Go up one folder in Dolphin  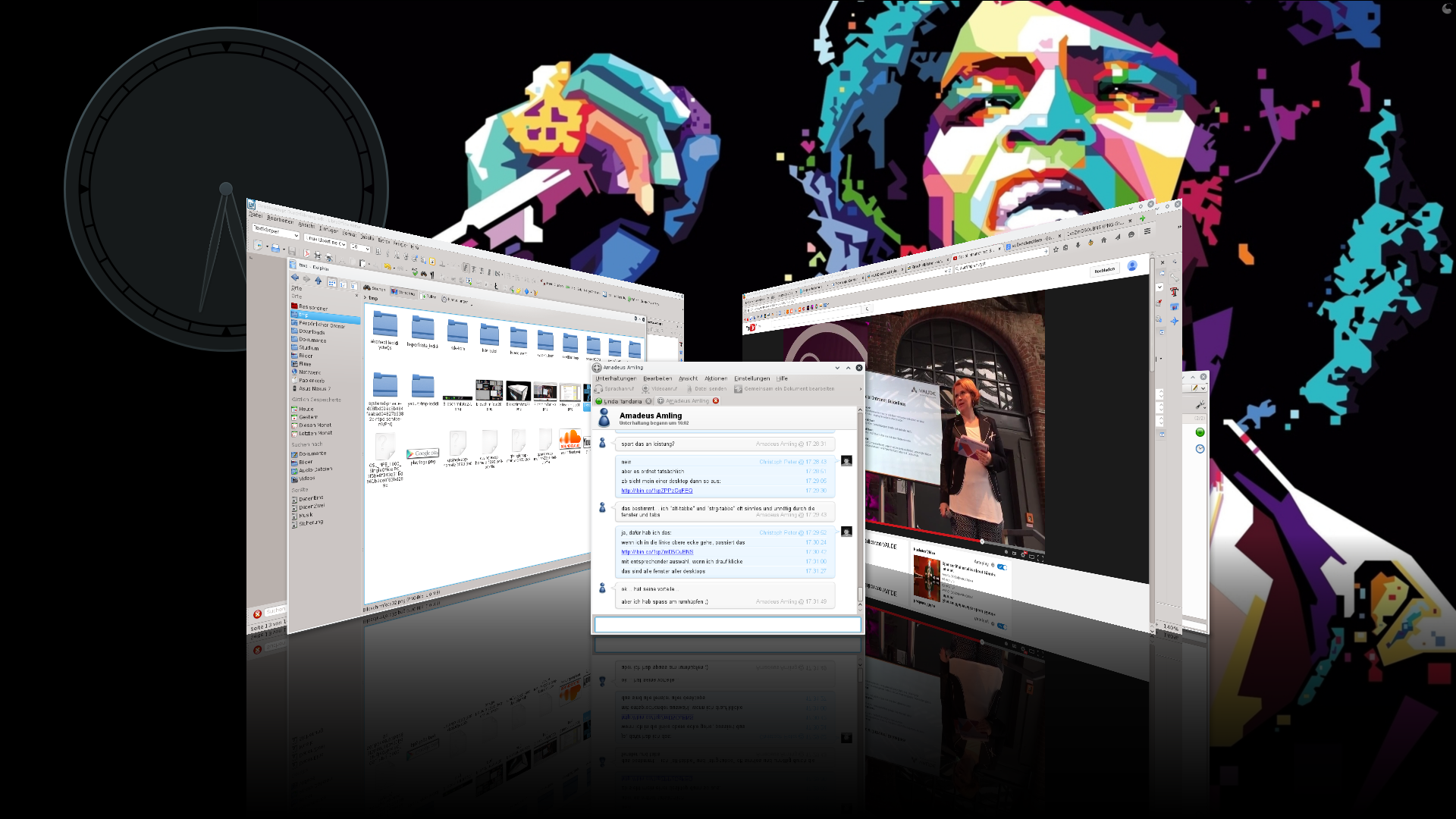coord(318,281)
